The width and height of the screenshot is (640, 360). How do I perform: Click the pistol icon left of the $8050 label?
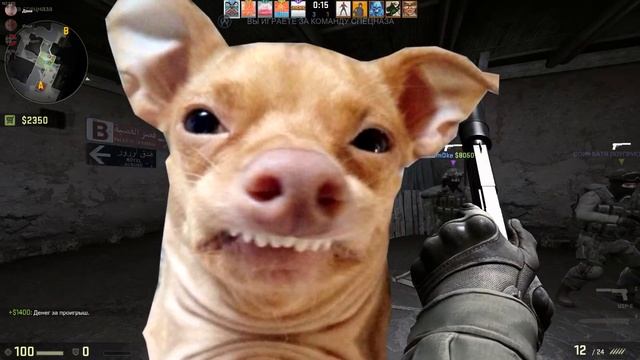pyautogui.click(x=452, y=147)
